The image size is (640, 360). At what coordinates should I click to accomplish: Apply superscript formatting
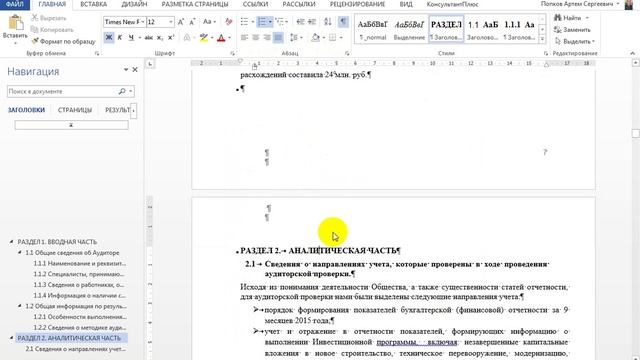[x=171, y=38]
